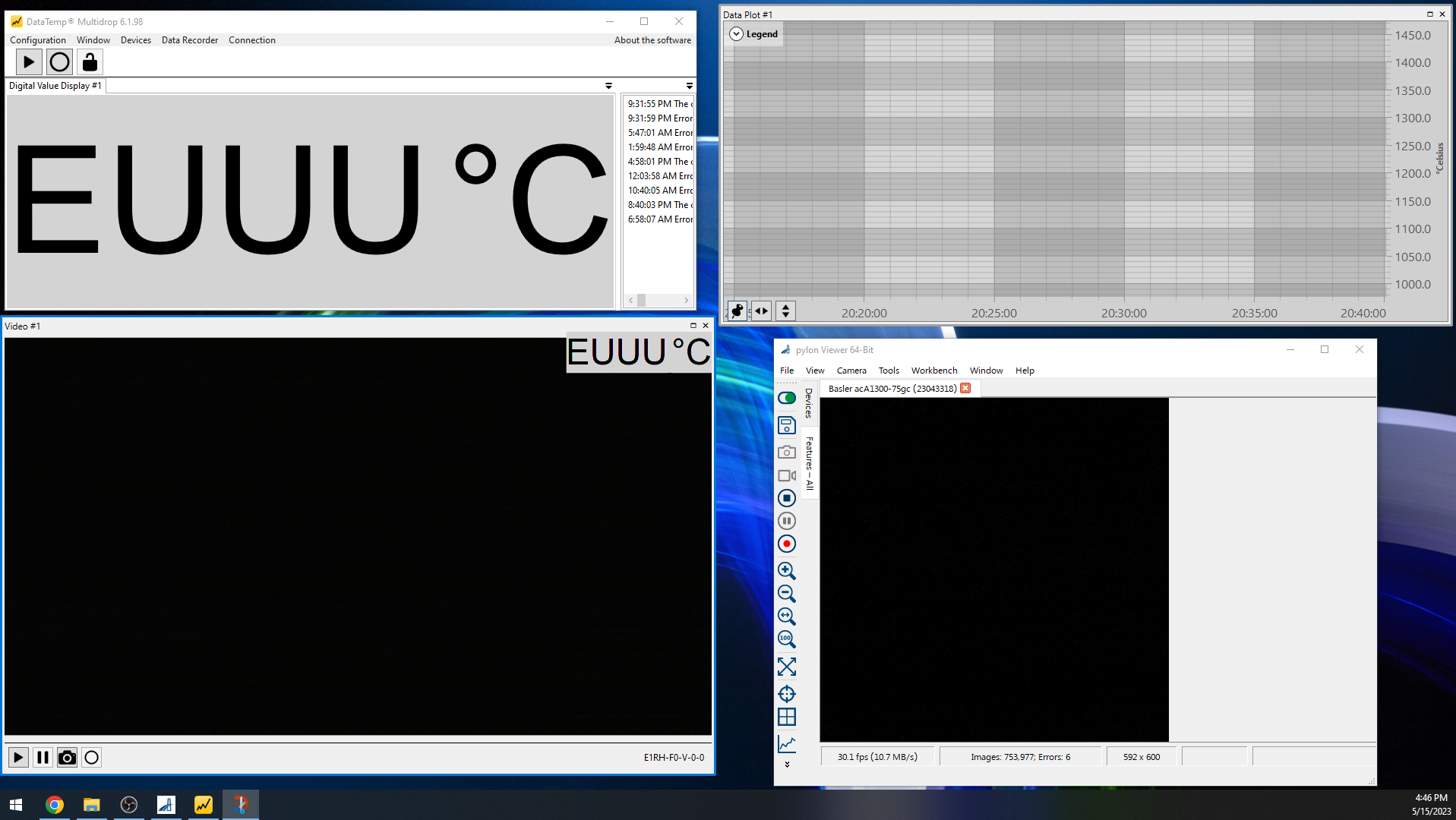Click the red record button in pylon
The height and width of the screenshot is (820, 1456).
[787, 544]
